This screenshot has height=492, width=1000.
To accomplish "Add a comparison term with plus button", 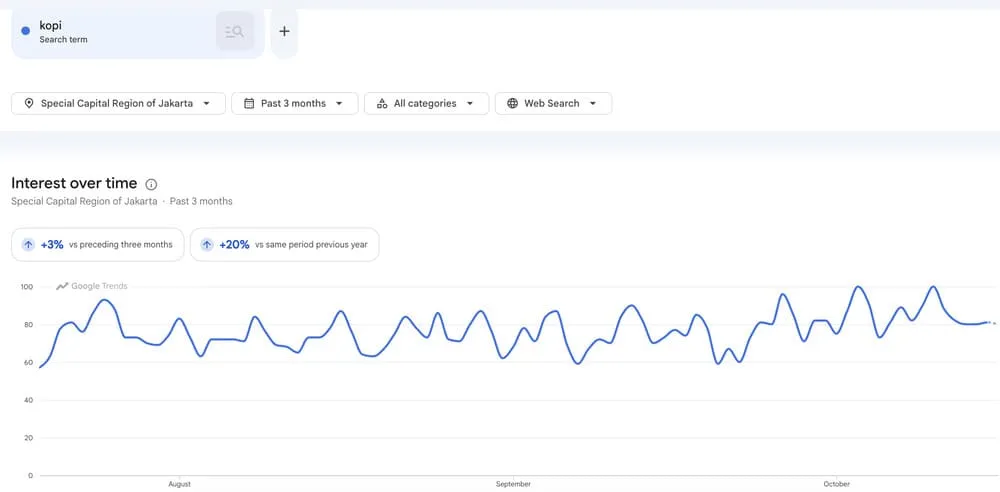I will click(x=284, y=31).
